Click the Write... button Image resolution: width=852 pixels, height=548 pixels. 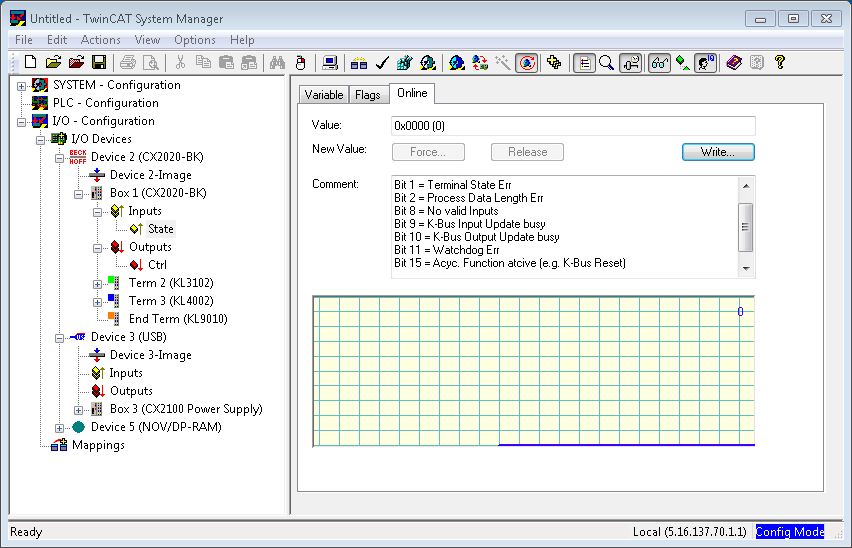[x=718, y=152]
